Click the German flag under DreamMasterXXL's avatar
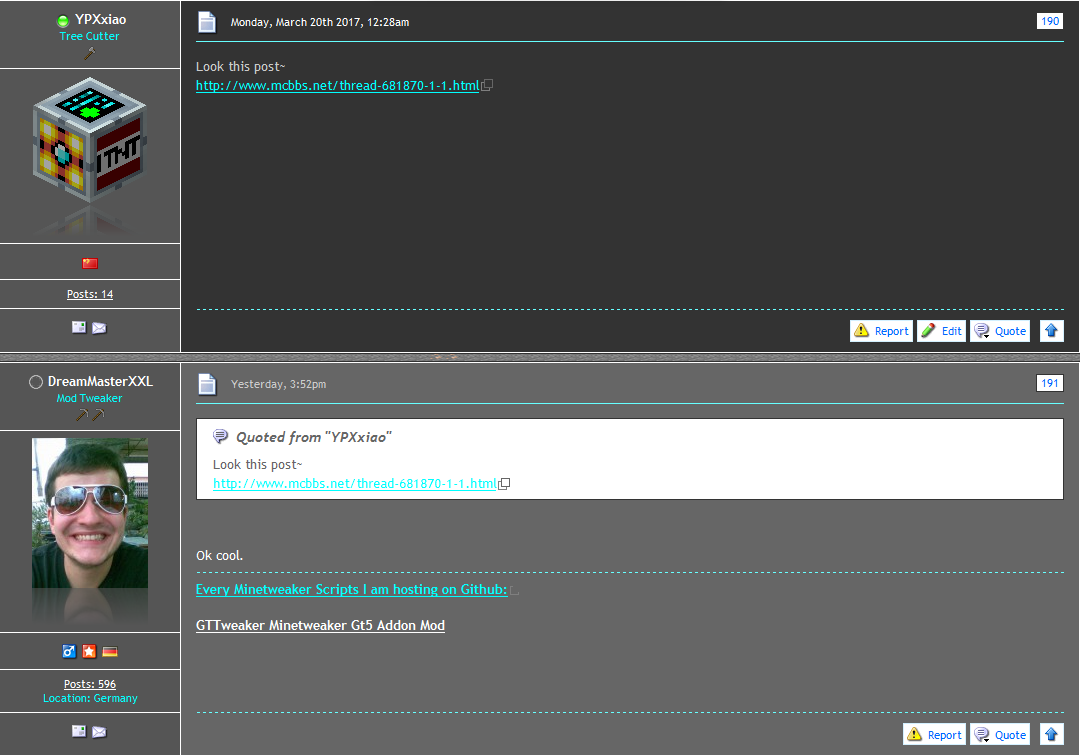This screenshot has width=1080, height=755. (x=110, y=652)
